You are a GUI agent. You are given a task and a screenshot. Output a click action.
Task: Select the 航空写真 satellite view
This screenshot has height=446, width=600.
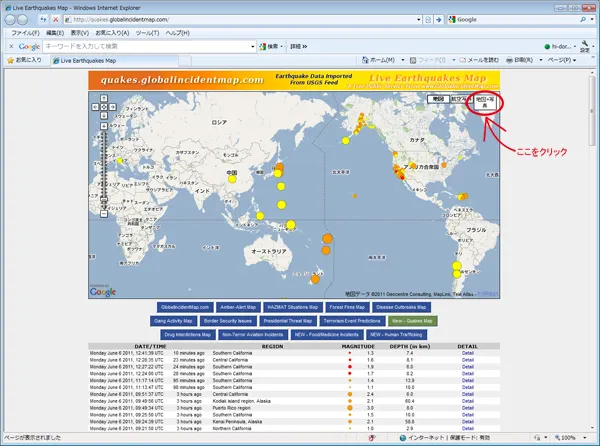point(459,100)
